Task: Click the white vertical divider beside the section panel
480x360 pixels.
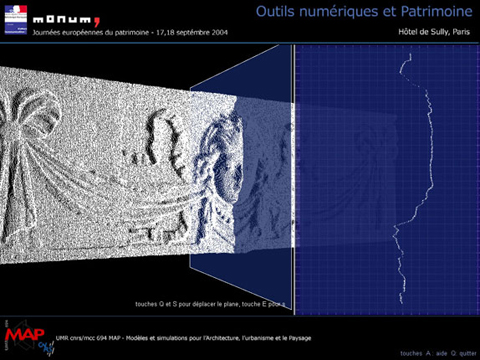Action: point(294,180)
